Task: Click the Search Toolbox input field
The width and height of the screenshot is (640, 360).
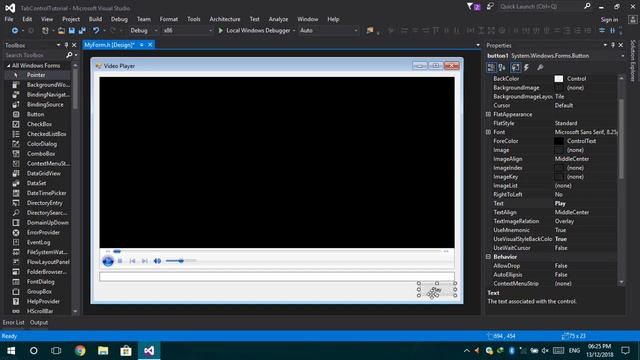Action: point(34,55)
